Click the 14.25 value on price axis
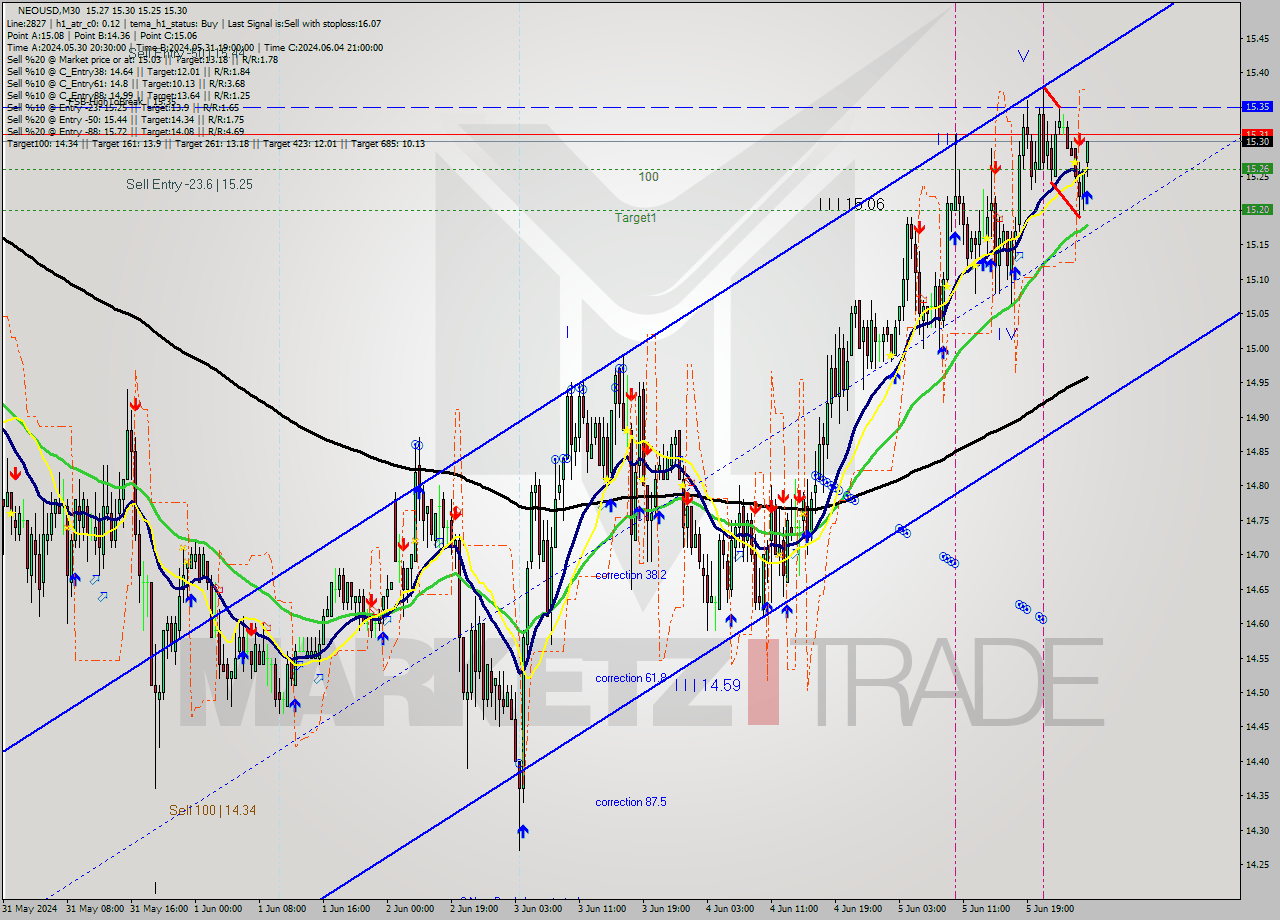This screenshot has width=1280, height=920. (x=1257, y=864)
